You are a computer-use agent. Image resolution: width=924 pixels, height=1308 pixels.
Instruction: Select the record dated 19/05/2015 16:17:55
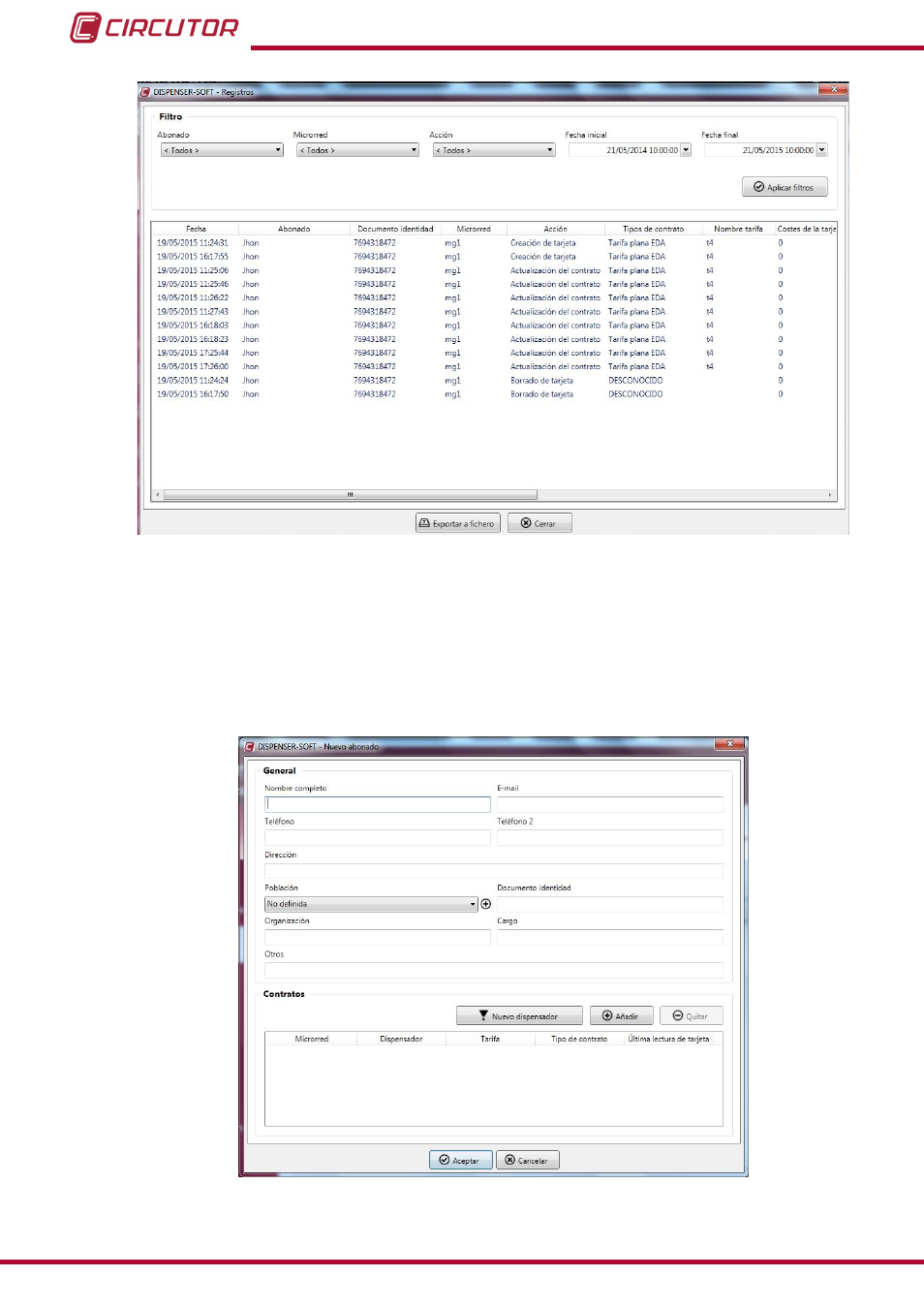tap(494, 257)
